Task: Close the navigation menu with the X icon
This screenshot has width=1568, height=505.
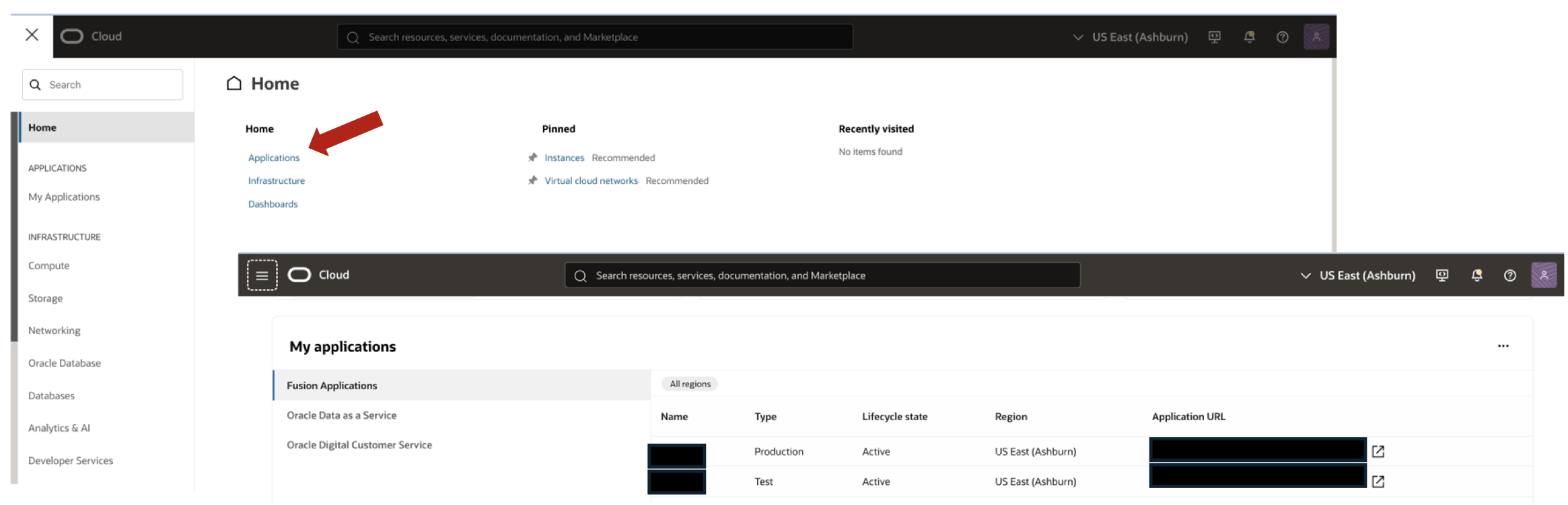Action: point(32,35)
